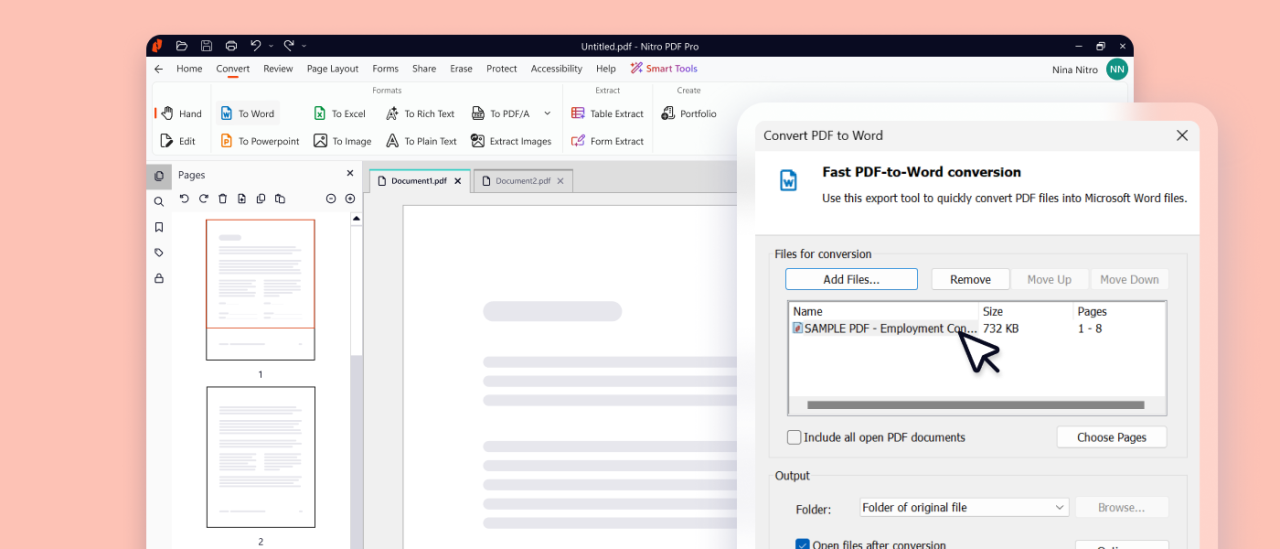
Task: Click the insert page icon in Pages panel
Action: point(241,199)
